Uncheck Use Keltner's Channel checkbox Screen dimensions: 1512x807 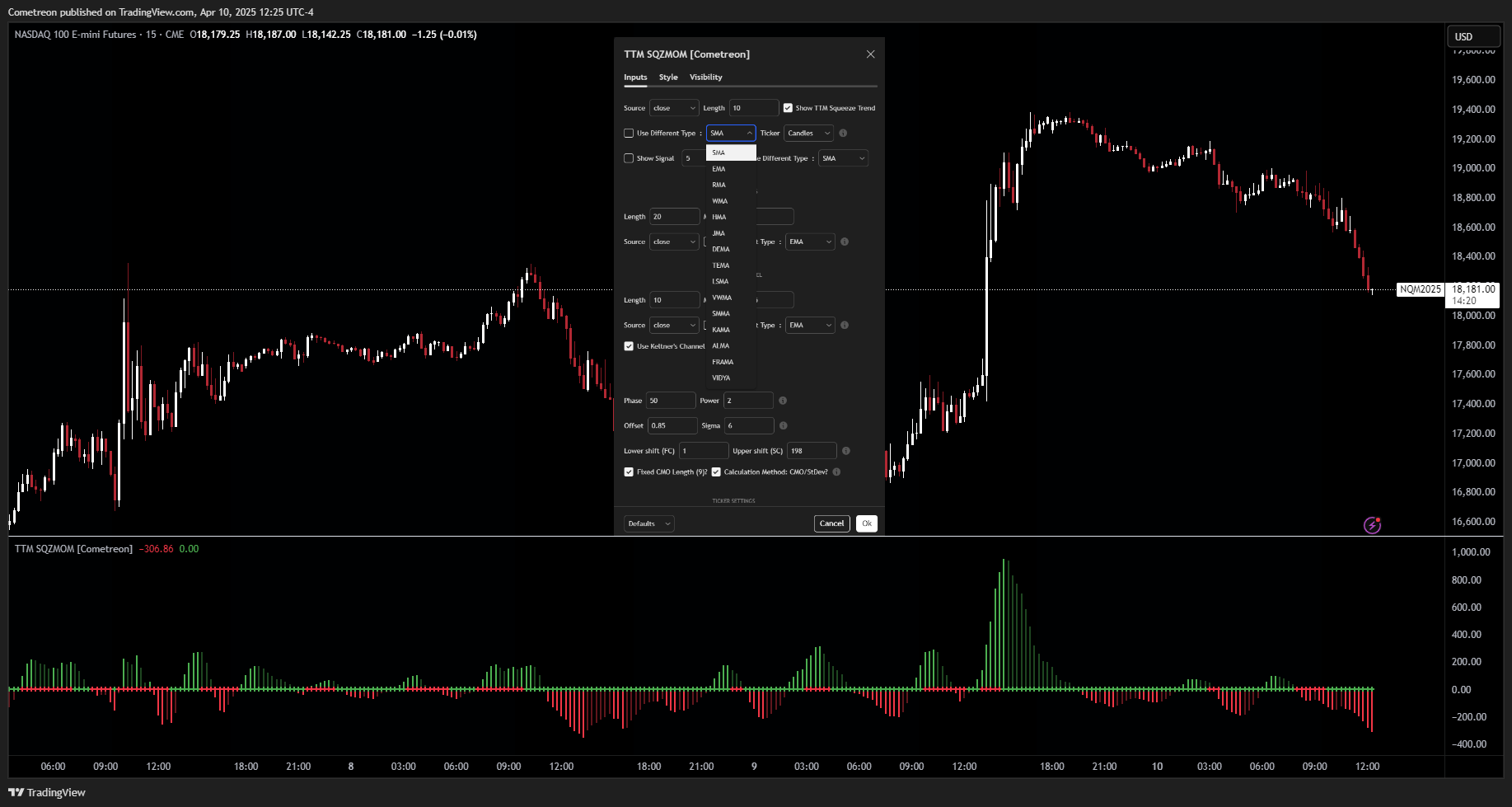click(629, 346)
